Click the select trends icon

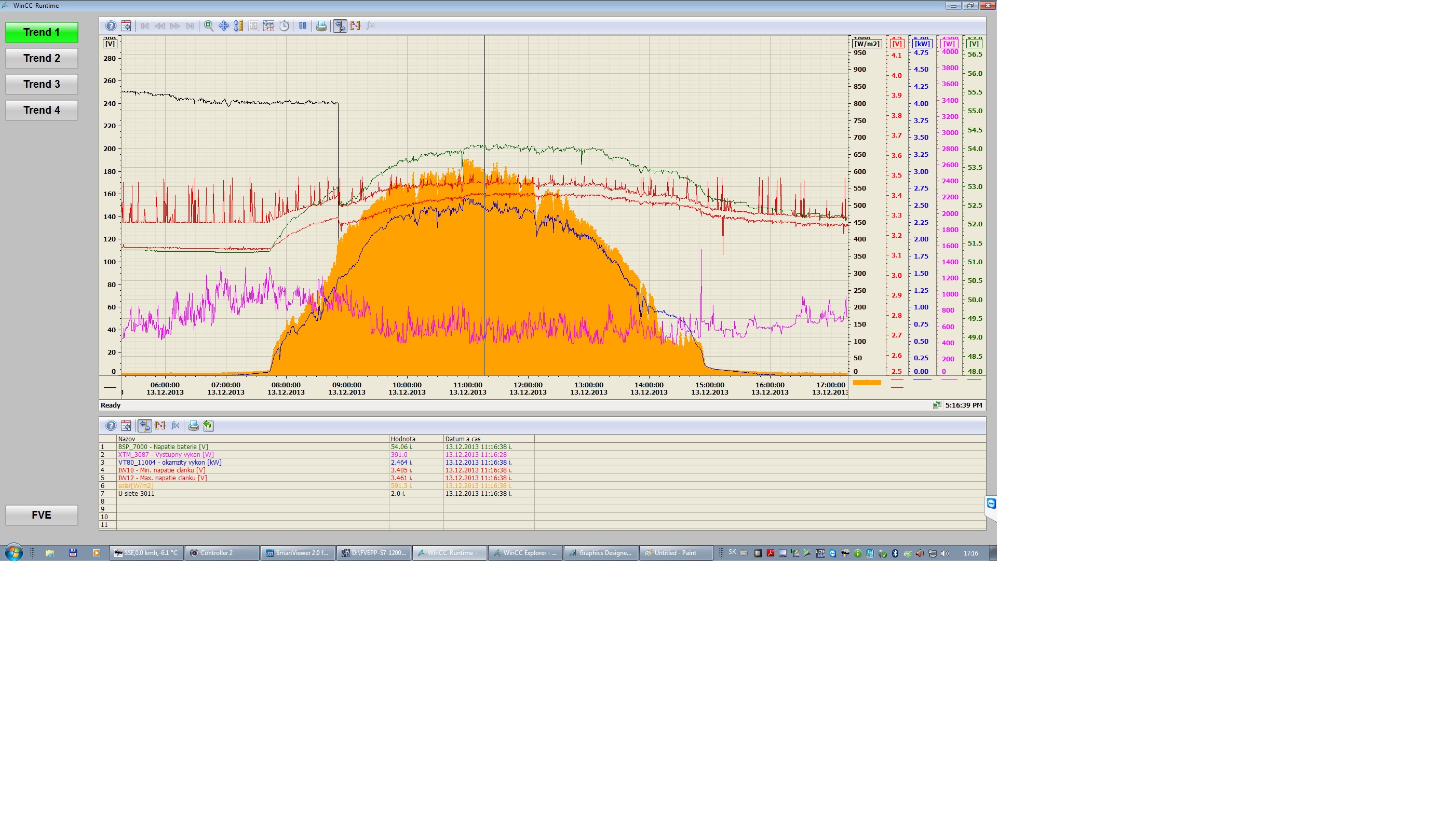pyautogui.click(x=268, y=26)
